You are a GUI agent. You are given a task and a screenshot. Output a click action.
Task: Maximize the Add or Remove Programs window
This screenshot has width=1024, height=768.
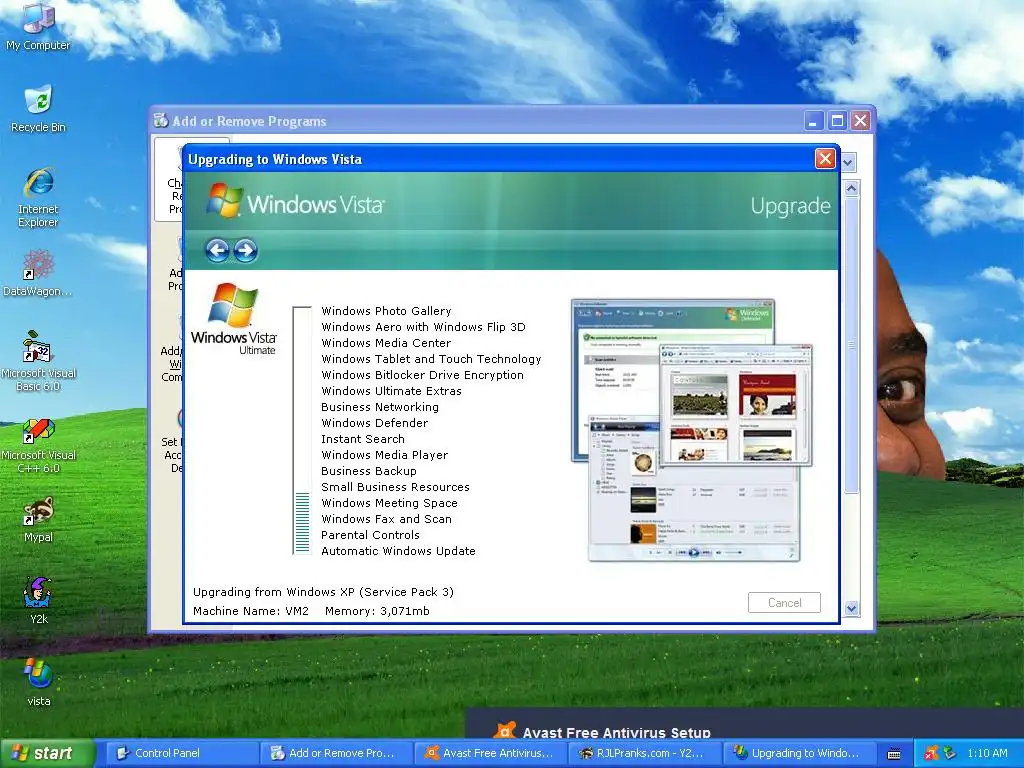click(837, 121)
